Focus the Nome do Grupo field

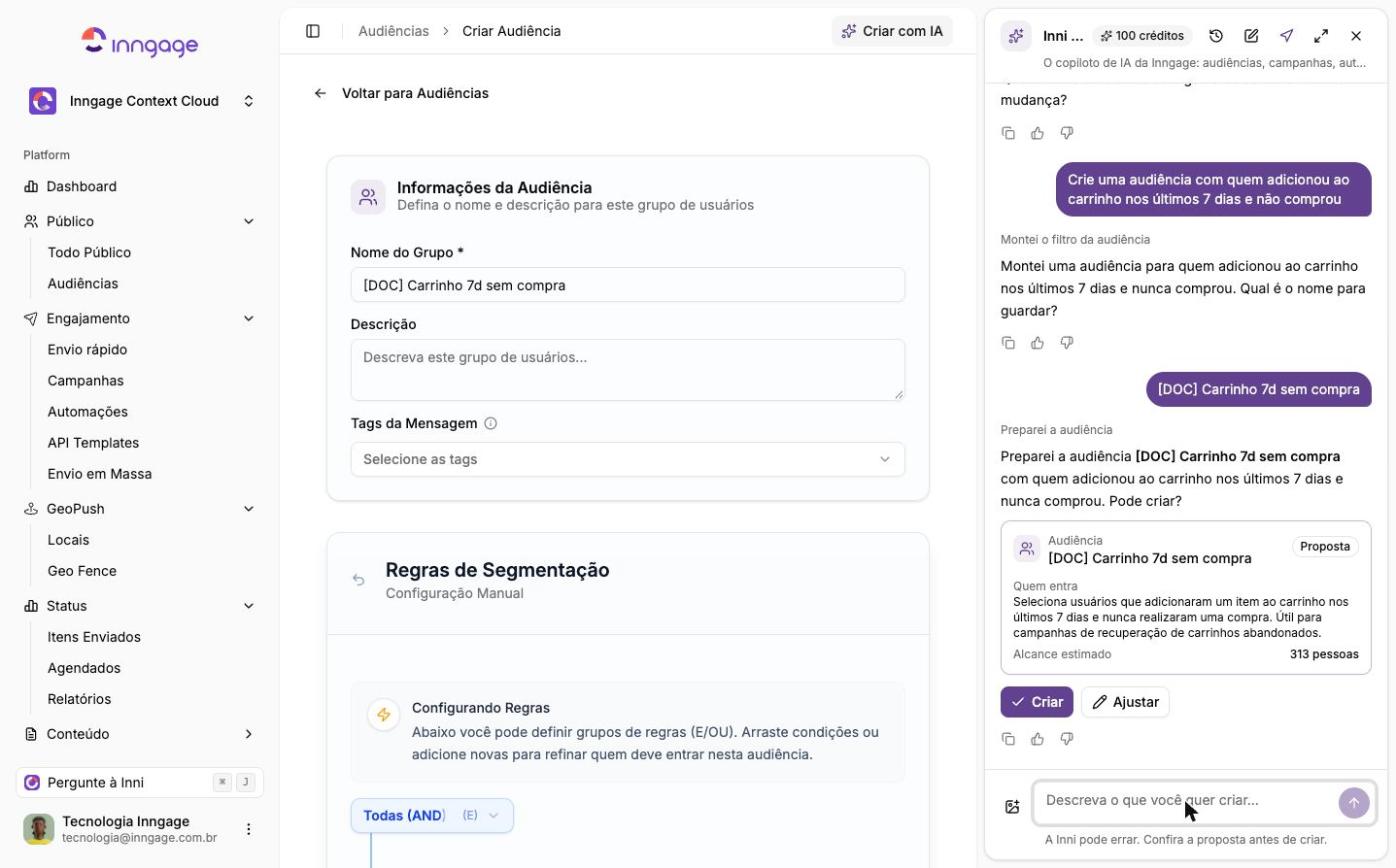627,285
